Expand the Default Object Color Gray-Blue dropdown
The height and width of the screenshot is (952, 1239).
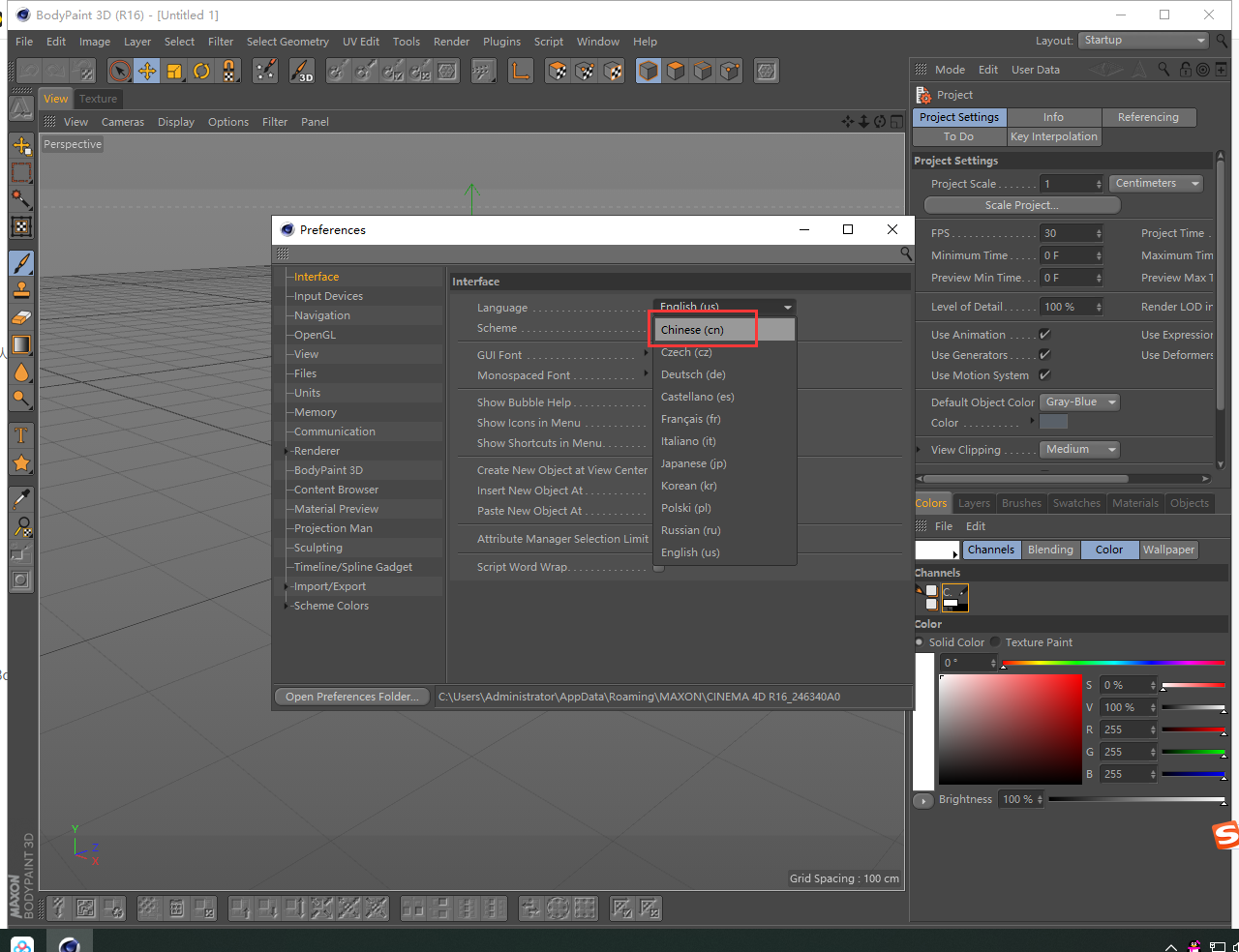tap(1080, 402)
